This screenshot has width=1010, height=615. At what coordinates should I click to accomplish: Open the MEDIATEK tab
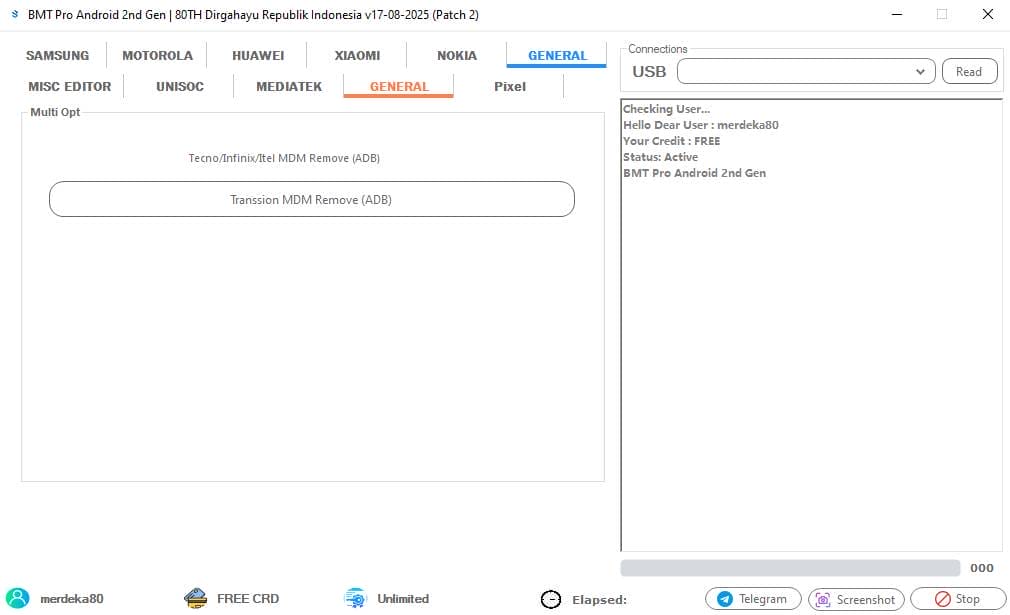(289, 87)
